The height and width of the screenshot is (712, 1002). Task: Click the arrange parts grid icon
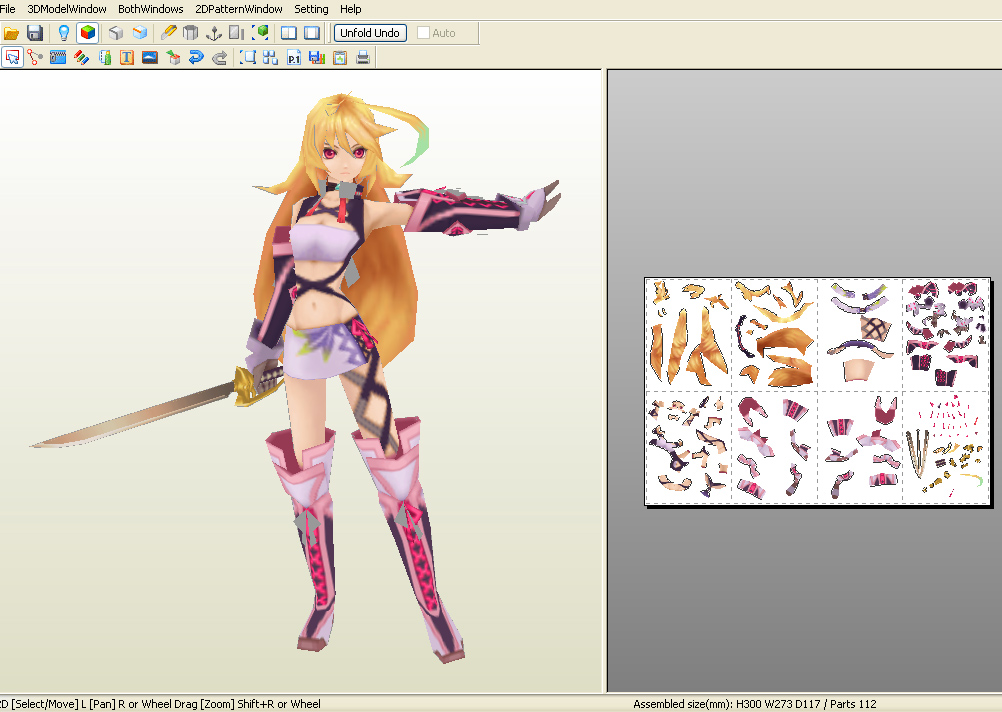tap(270, 58)
